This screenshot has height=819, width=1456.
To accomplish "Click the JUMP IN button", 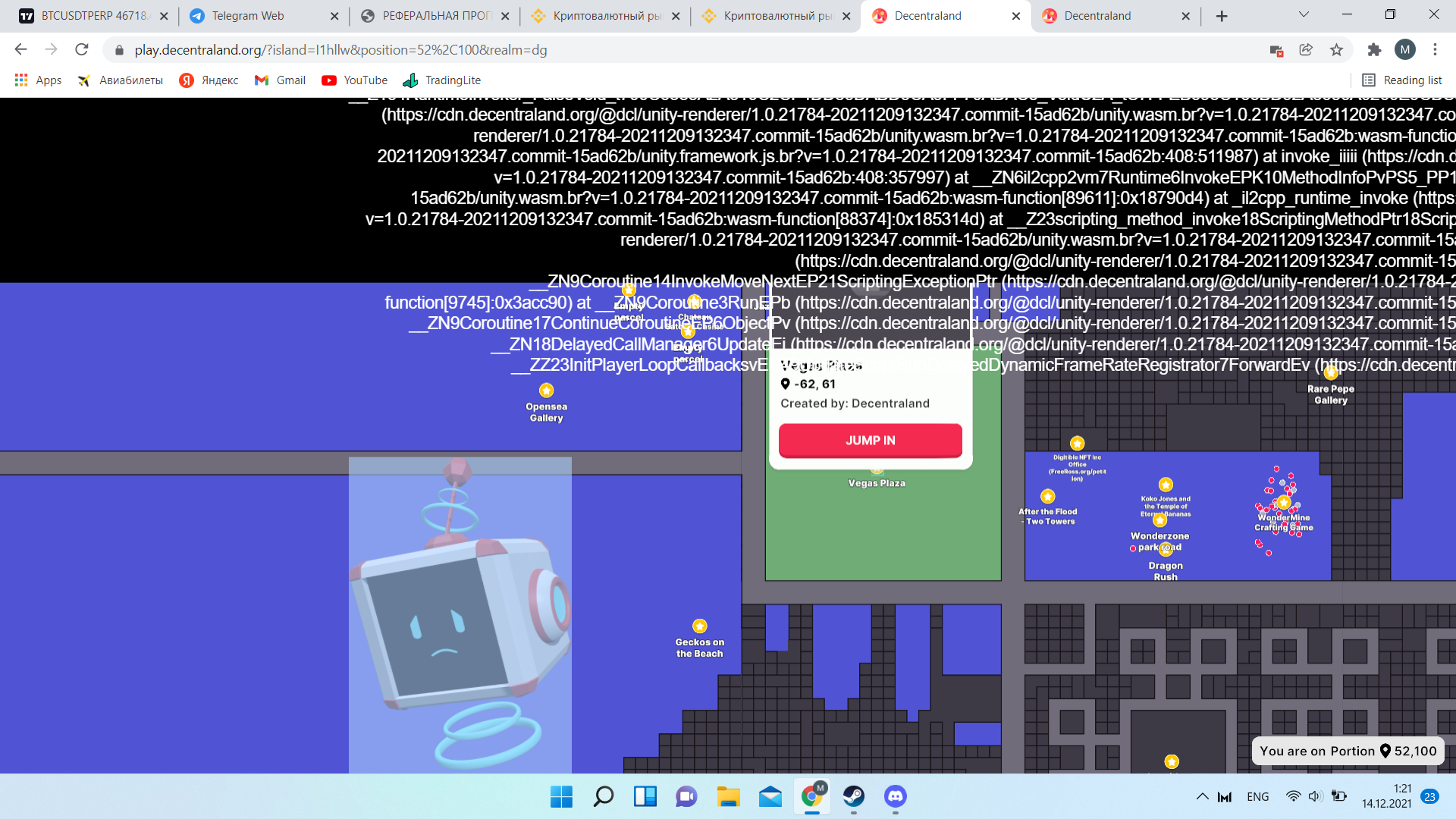I will (870, 440).
